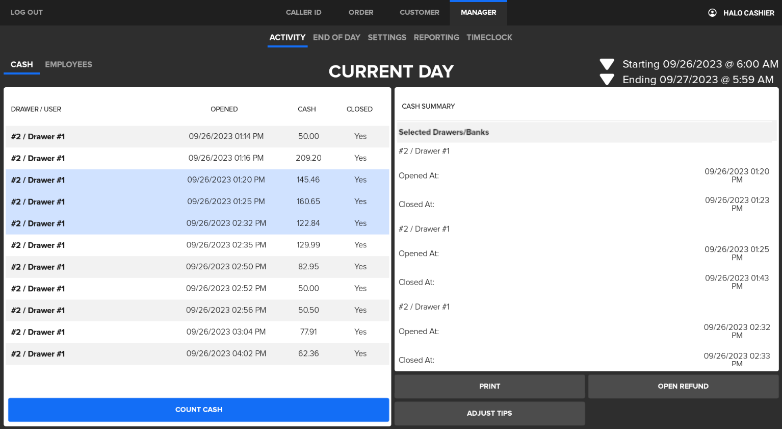The width and height of the screenshot is (782, 429).
Task: Open the Reporting section
Action: pyautogui.click(x=436, y=37)
